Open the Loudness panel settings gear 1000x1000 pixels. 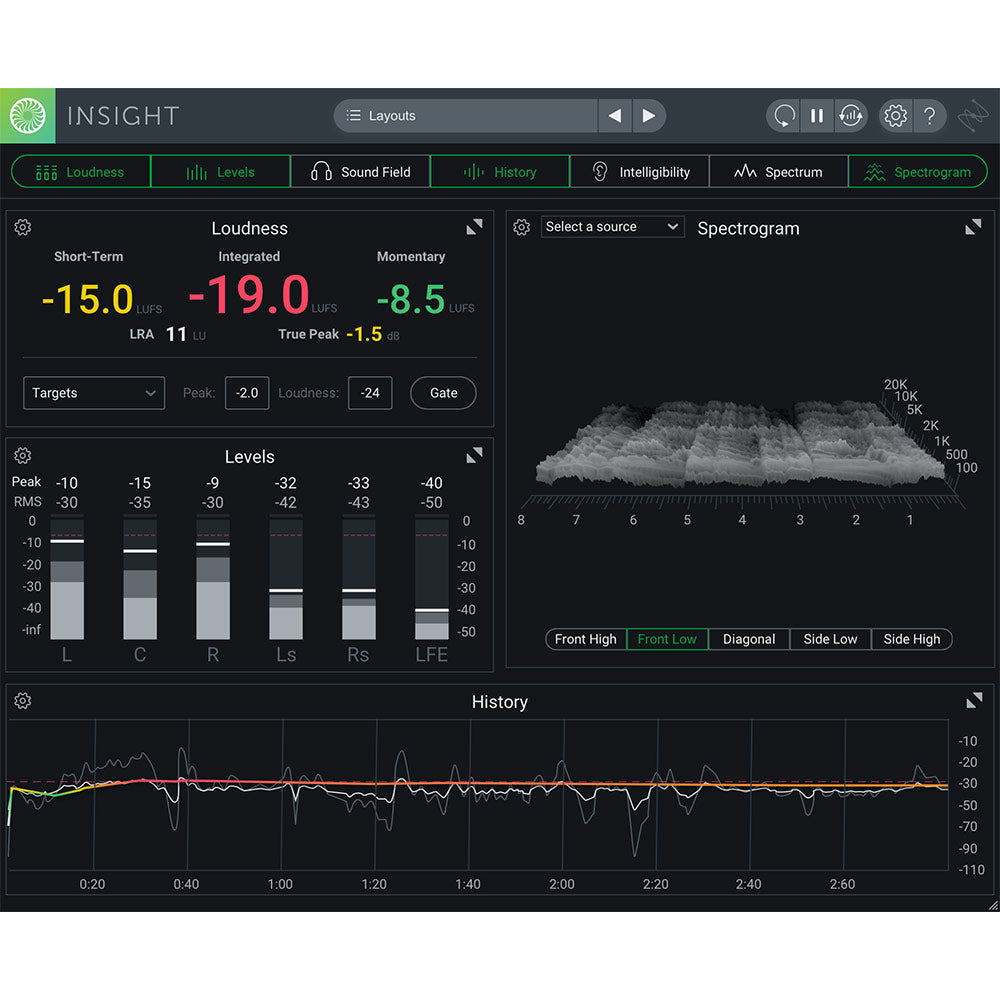point(23,227)
